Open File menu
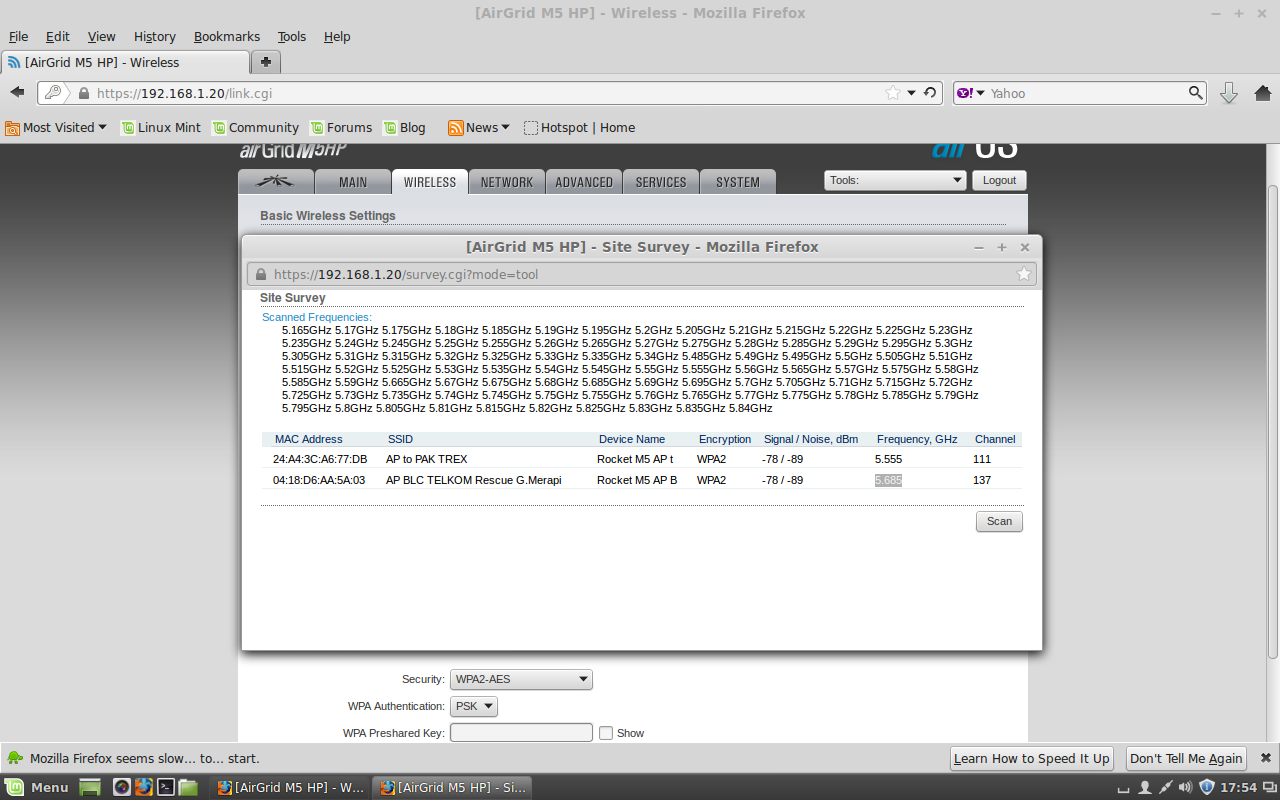The width and height of the screenshot is (1280, 800). [x=18, y=36]
